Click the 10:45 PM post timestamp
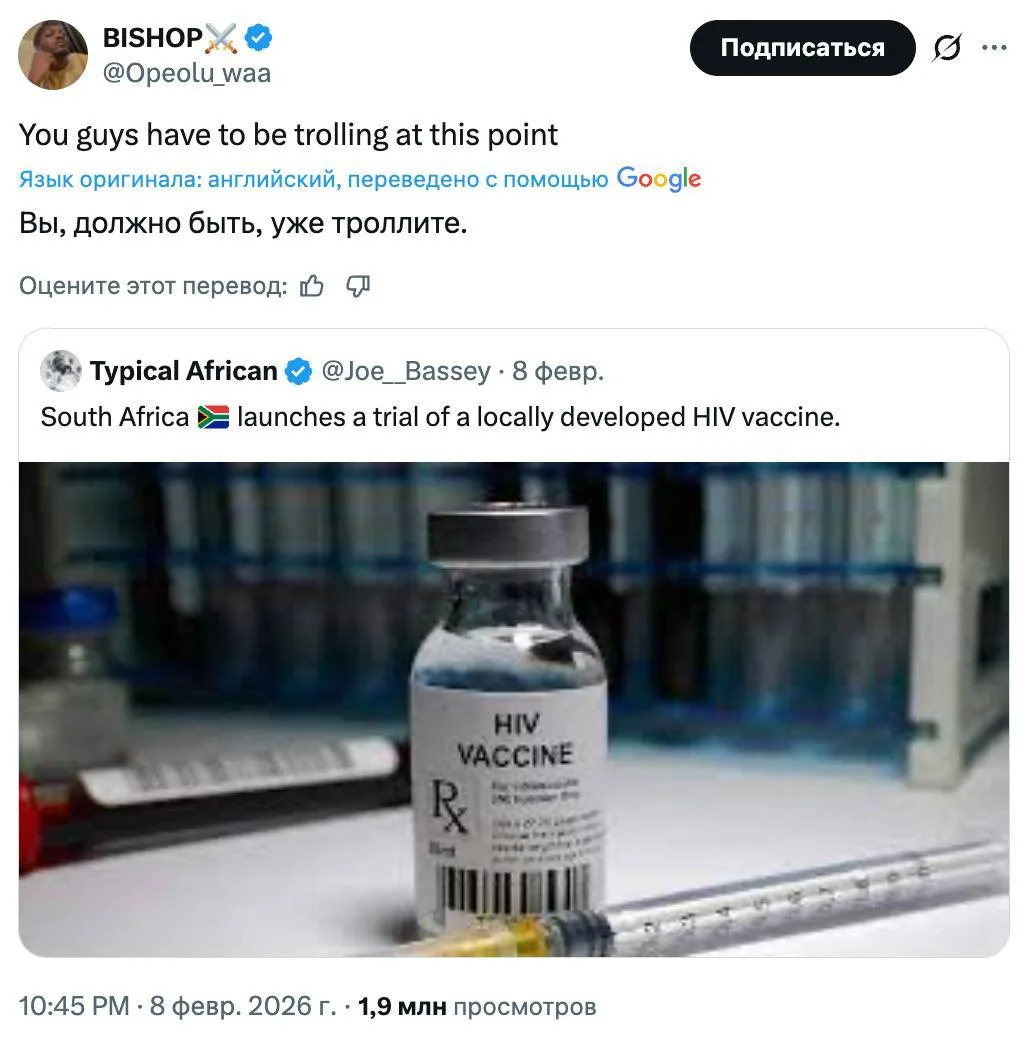1029x1045 pixels. pyautogui.click(x=74, y=1006)
